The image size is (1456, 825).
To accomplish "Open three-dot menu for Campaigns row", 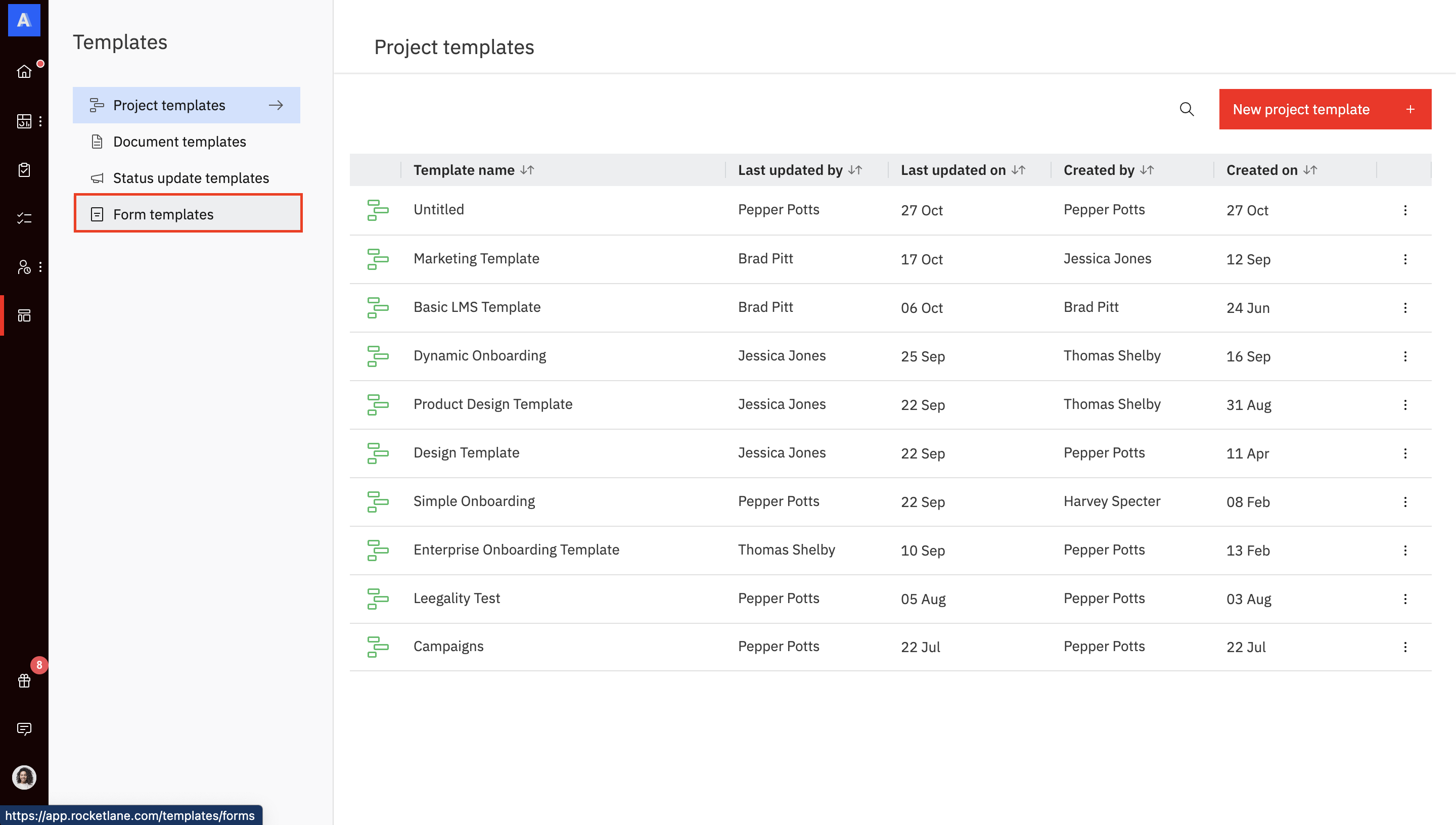I will (x=1405, y=647).
